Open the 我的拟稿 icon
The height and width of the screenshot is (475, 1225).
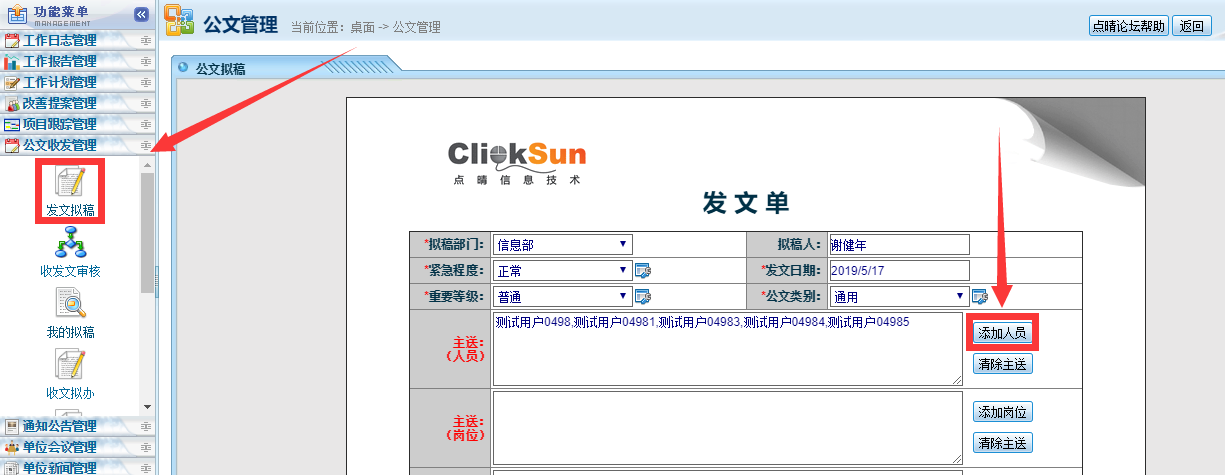[70, 304]
